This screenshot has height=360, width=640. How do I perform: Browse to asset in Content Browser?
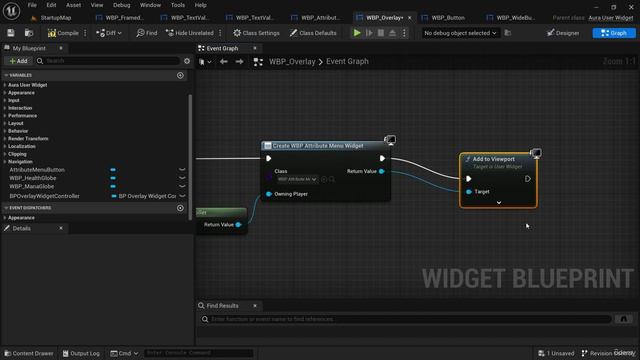click(29, 33)
